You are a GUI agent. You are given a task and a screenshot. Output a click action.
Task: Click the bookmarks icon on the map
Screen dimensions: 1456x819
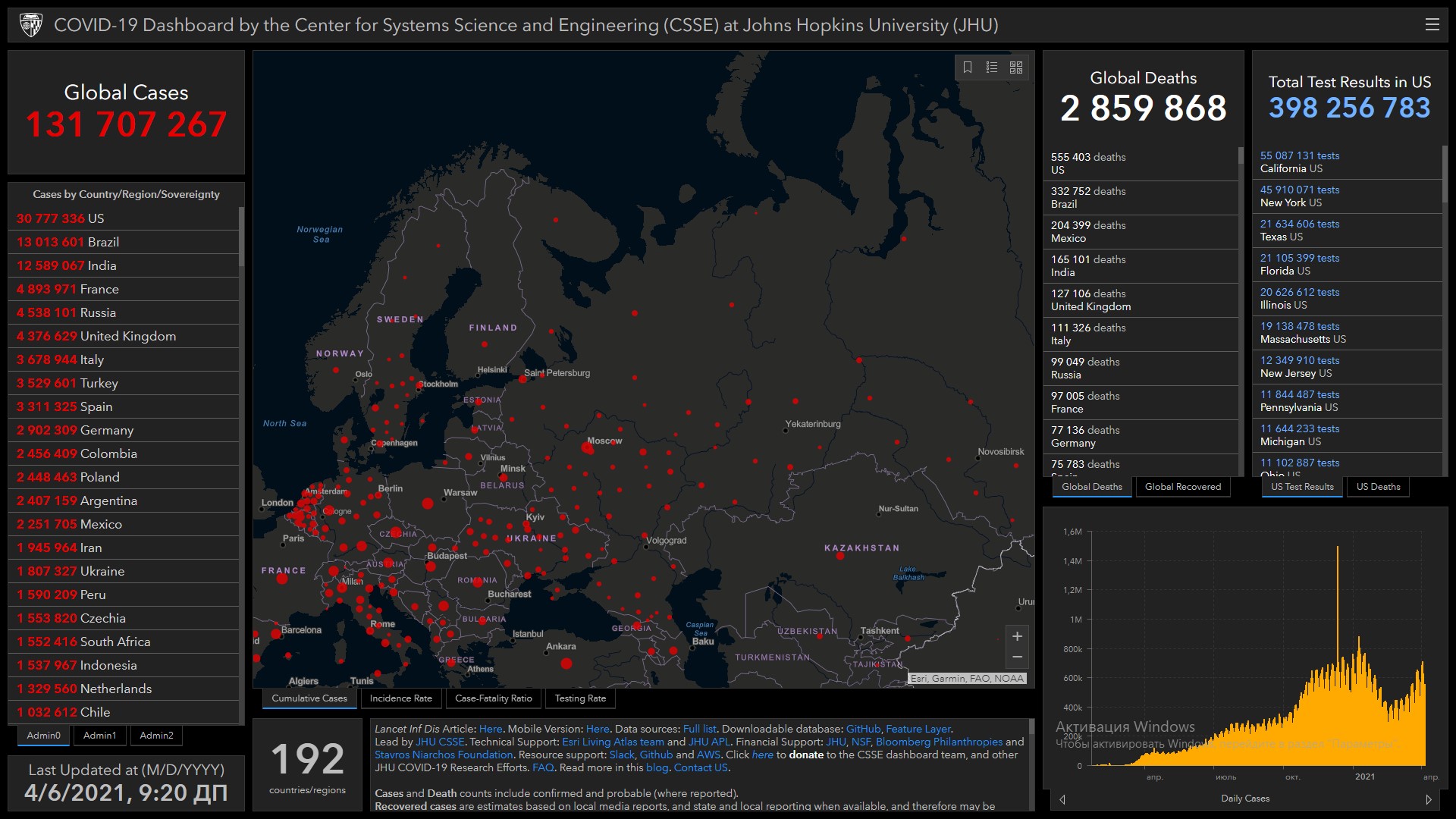coord(968,67)
